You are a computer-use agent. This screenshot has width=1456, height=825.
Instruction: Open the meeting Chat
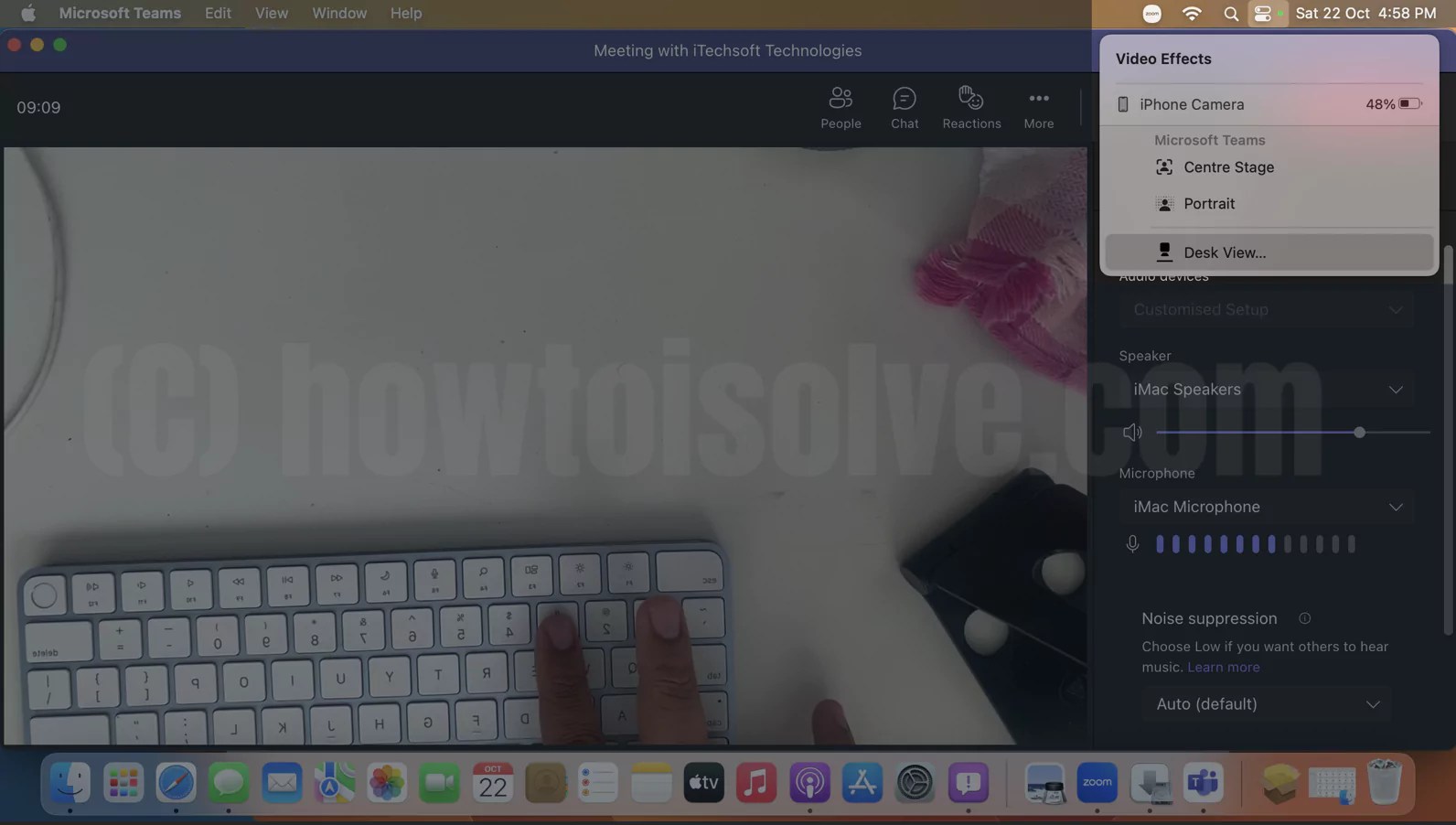[x=905, y=108]
